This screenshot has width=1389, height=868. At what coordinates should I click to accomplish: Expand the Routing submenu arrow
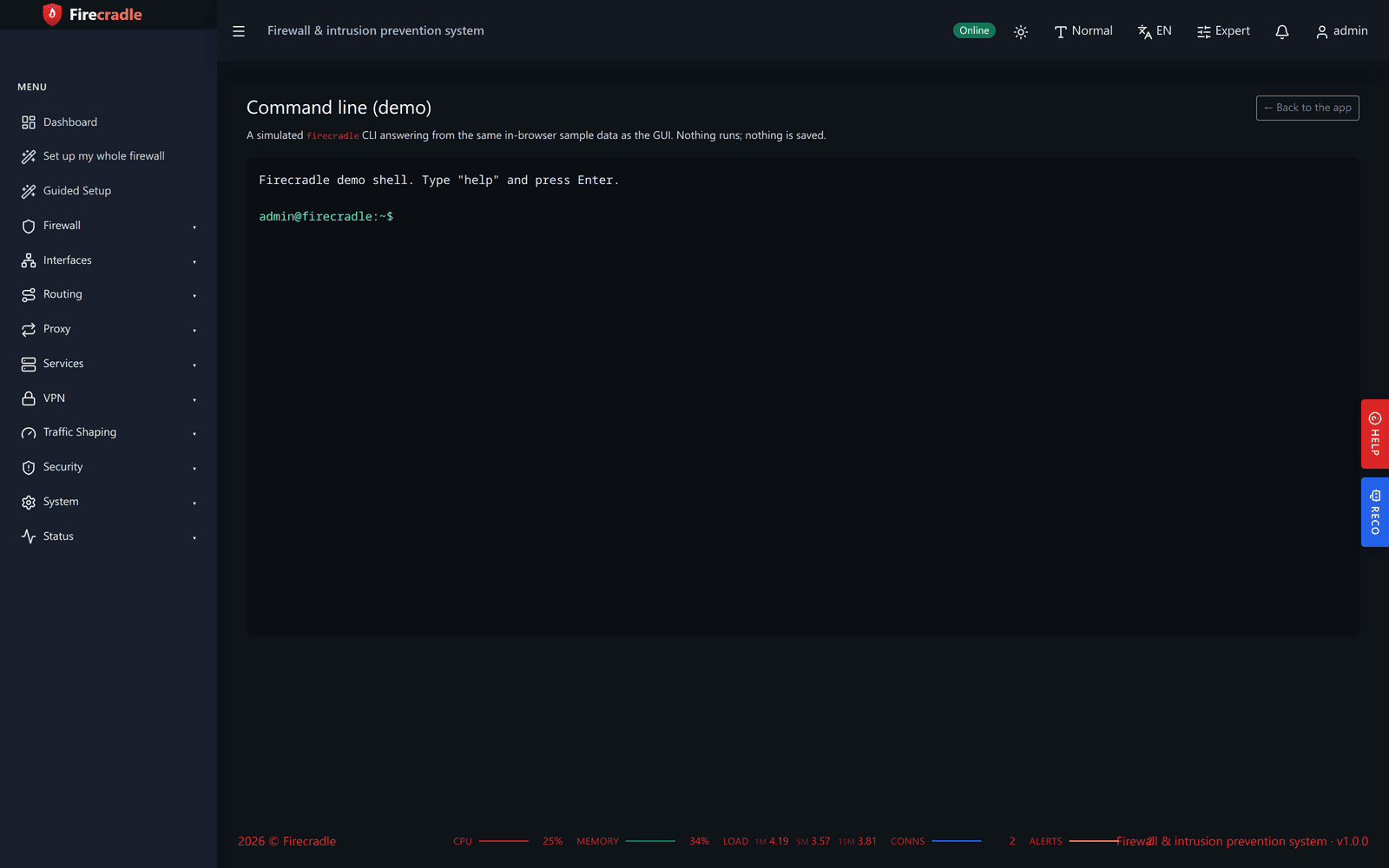tap(194, 295)
